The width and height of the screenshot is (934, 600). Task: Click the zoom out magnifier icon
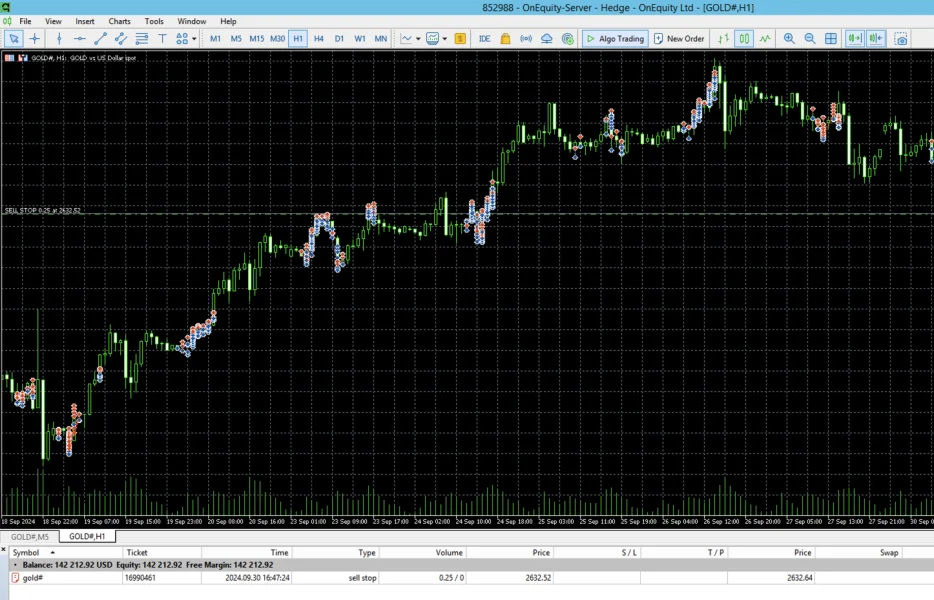click(810, 39)
